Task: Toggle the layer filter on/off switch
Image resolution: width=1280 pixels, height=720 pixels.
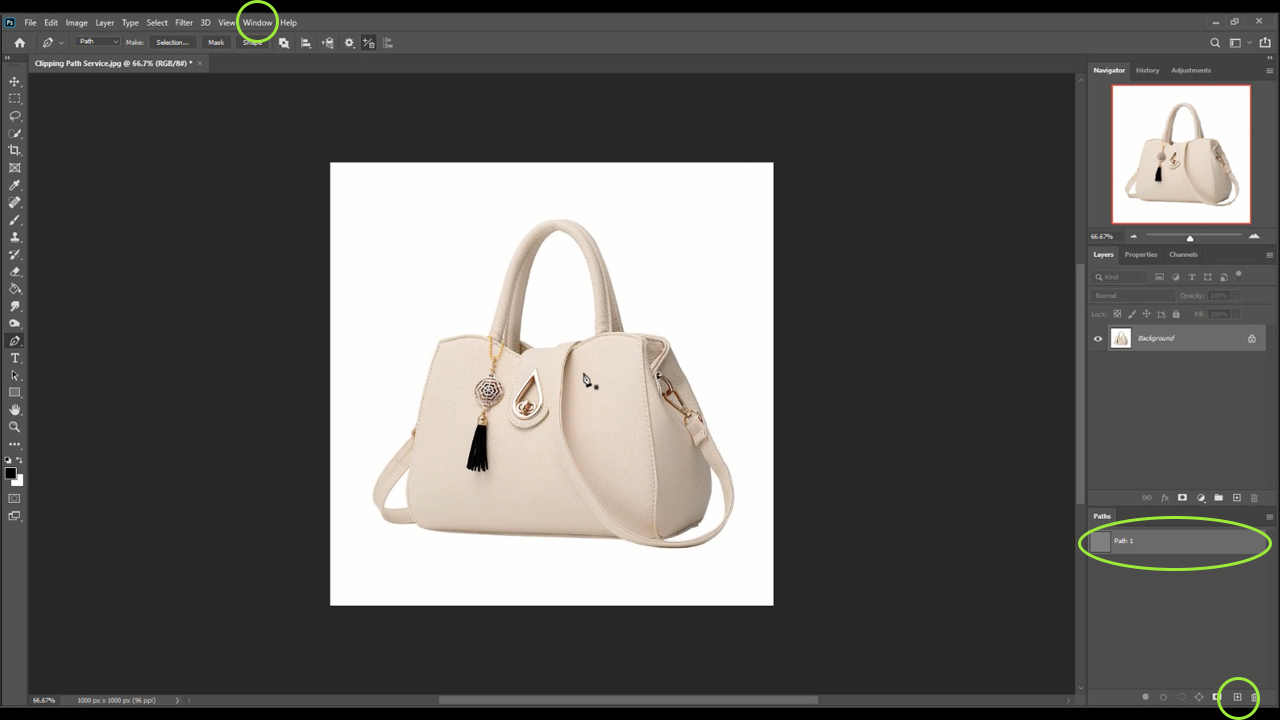Action: 1238,275
